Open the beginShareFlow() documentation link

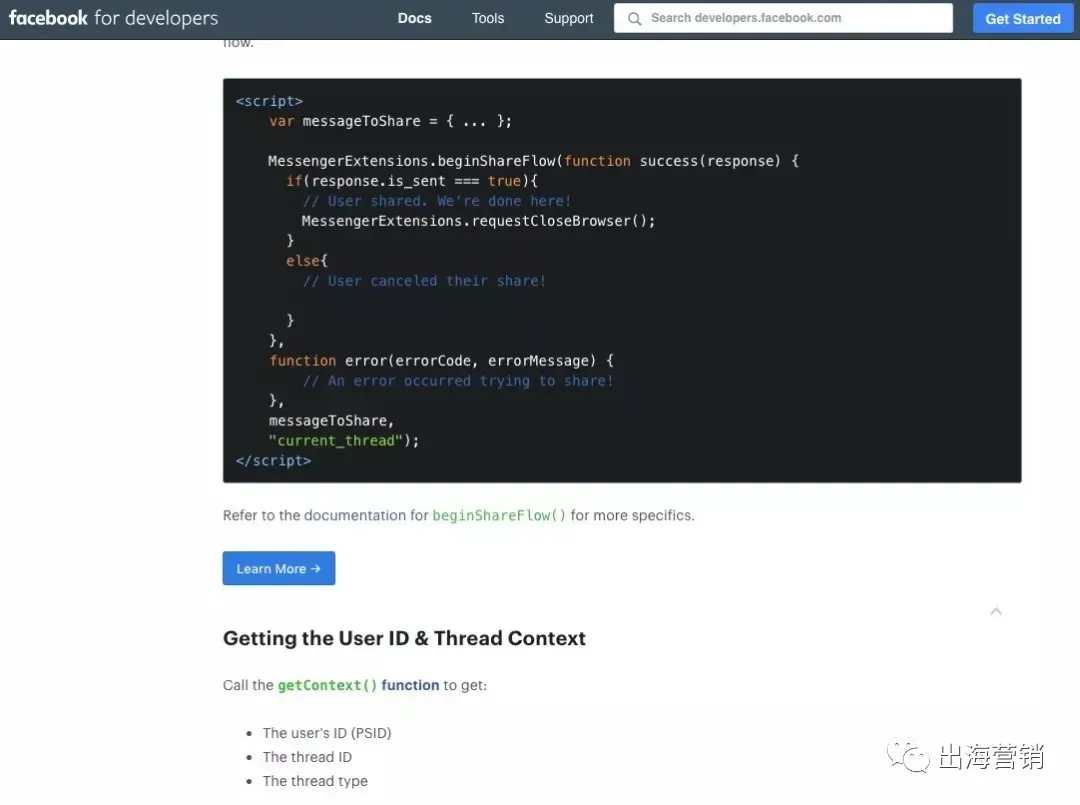499,515
